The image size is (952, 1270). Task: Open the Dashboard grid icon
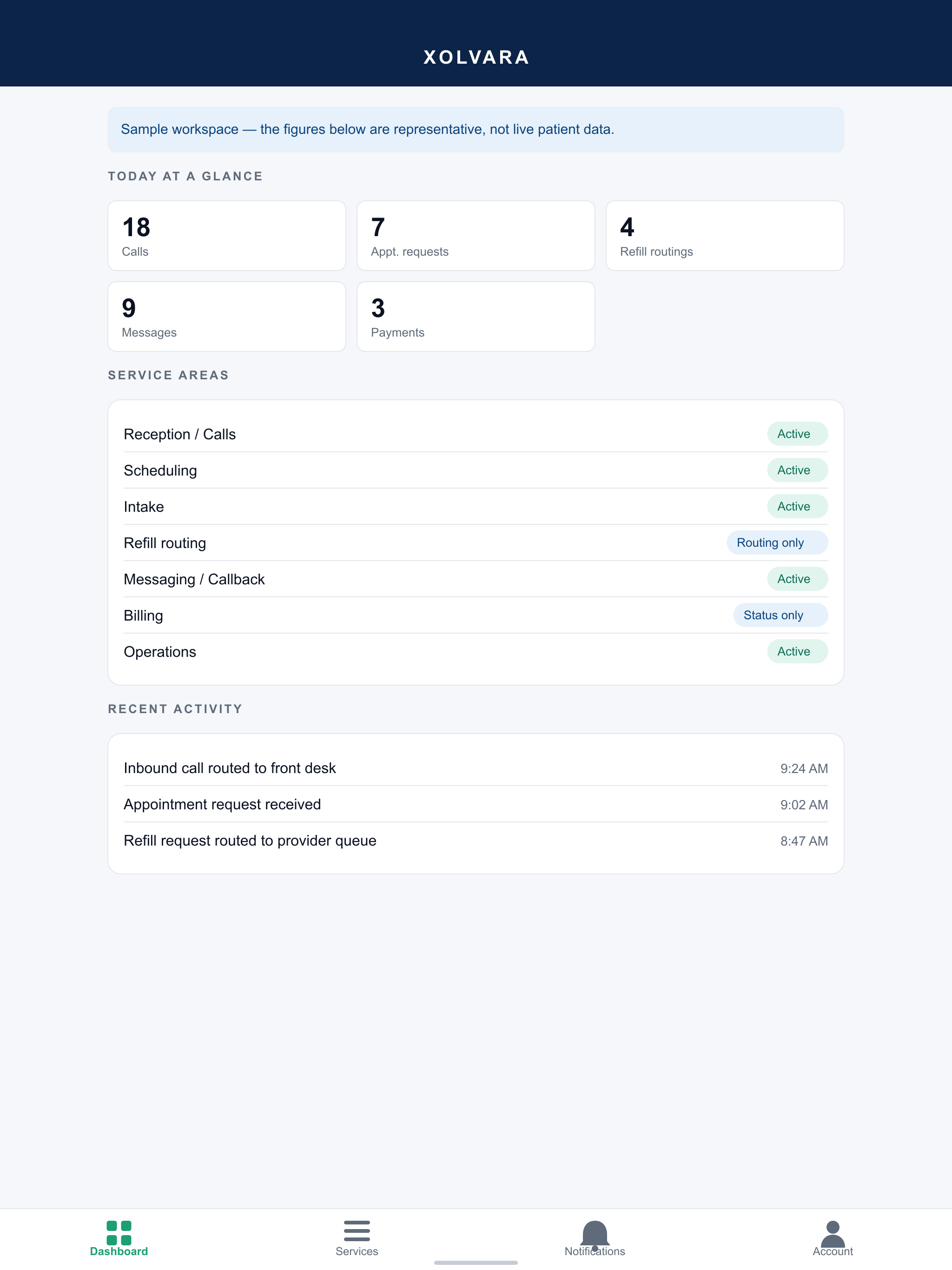coord(119,1232)
